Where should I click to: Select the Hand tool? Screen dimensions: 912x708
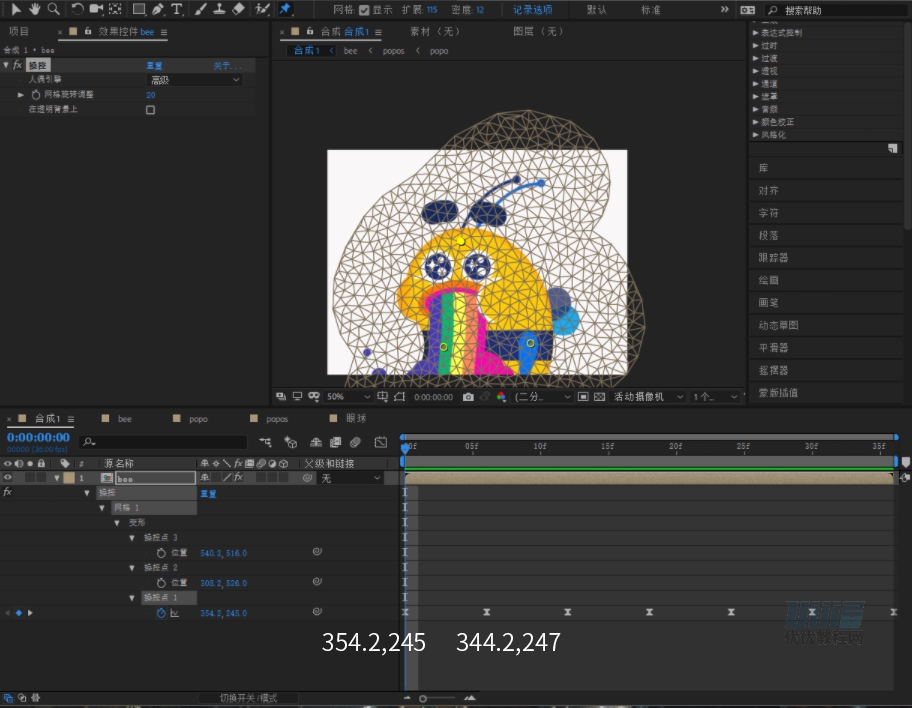[35, 9]
